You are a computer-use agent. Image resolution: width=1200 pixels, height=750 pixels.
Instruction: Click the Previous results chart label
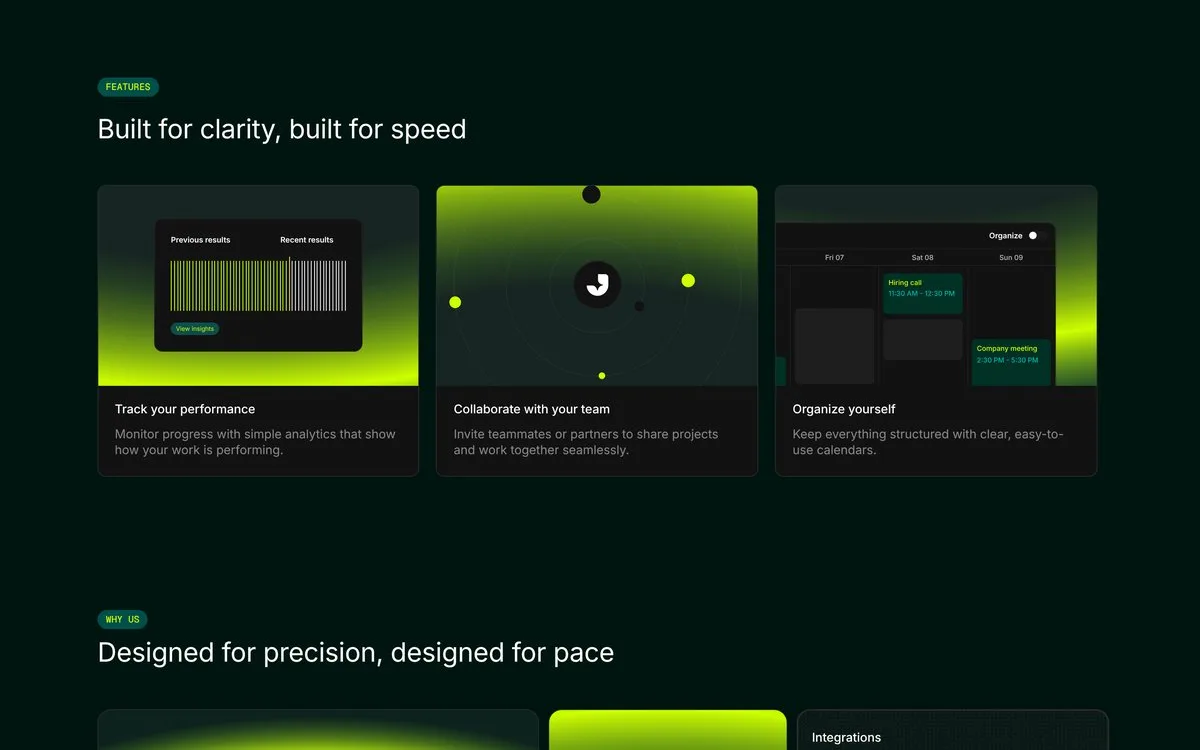pyautogui.click(x=200, y=240)
